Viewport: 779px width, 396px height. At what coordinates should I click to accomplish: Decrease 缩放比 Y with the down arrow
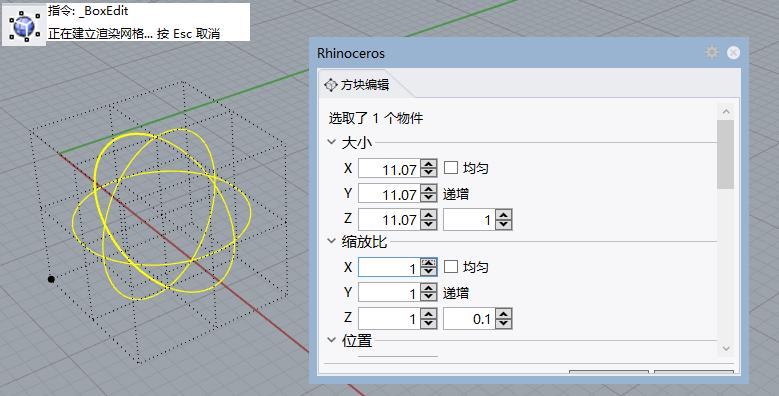point(428,297)
